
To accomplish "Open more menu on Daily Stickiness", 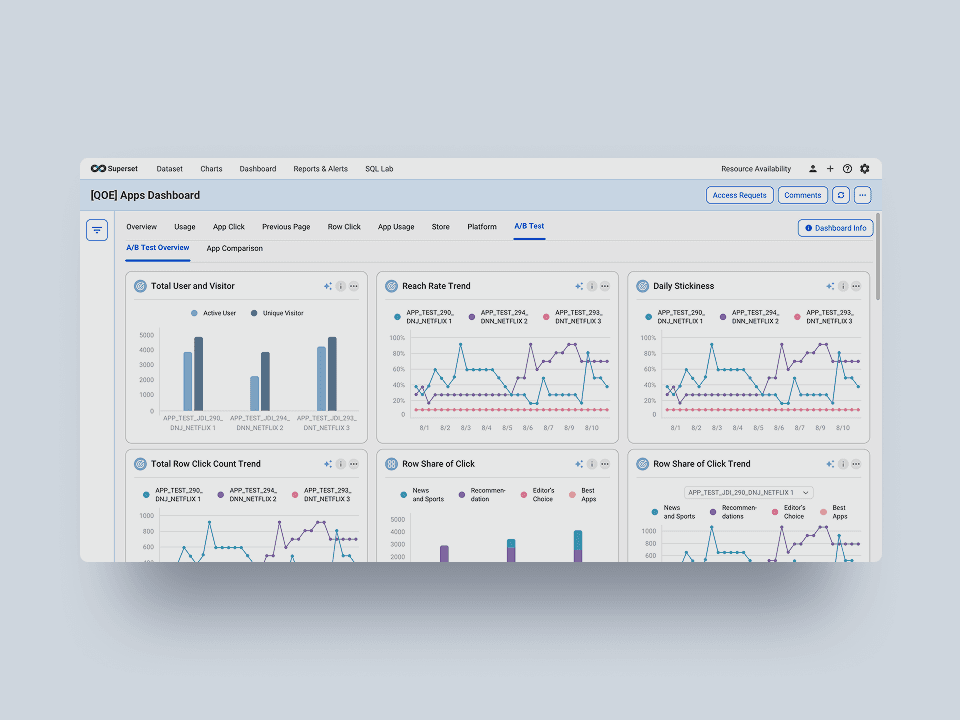I will 856,286.
